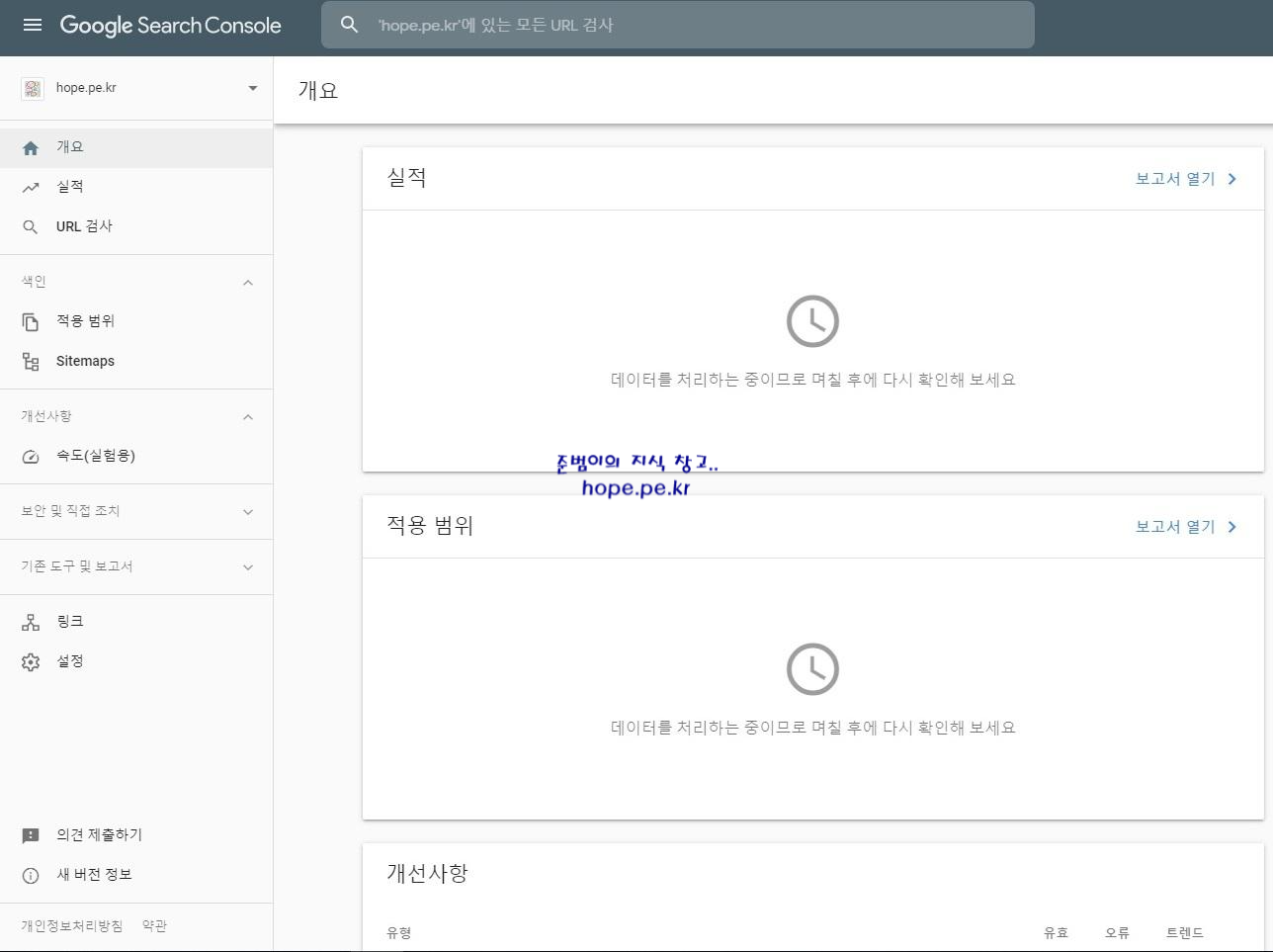The width and height of the screenshot is (1273, 952).
Task: Click the 개선사항 card title
Action: 427,874
